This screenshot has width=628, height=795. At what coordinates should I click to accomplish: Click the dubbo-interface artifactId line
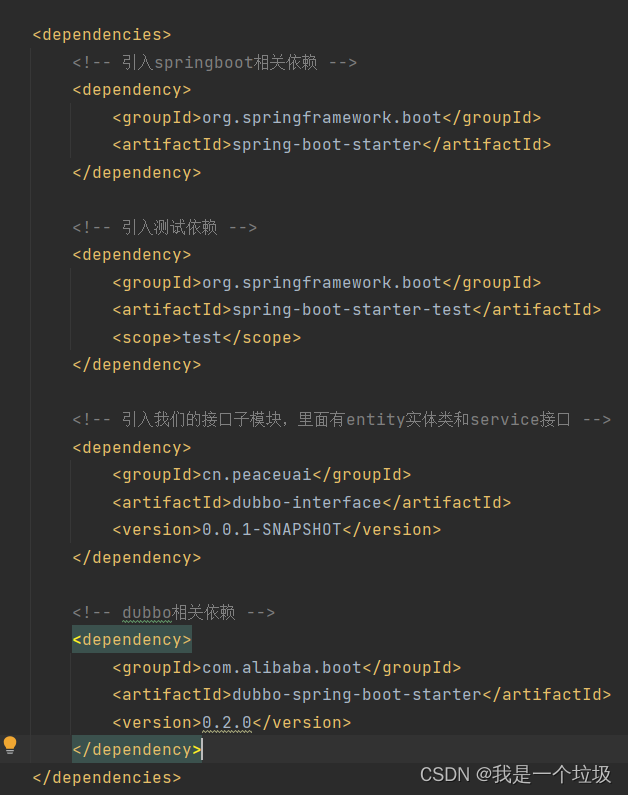(312, 502)
